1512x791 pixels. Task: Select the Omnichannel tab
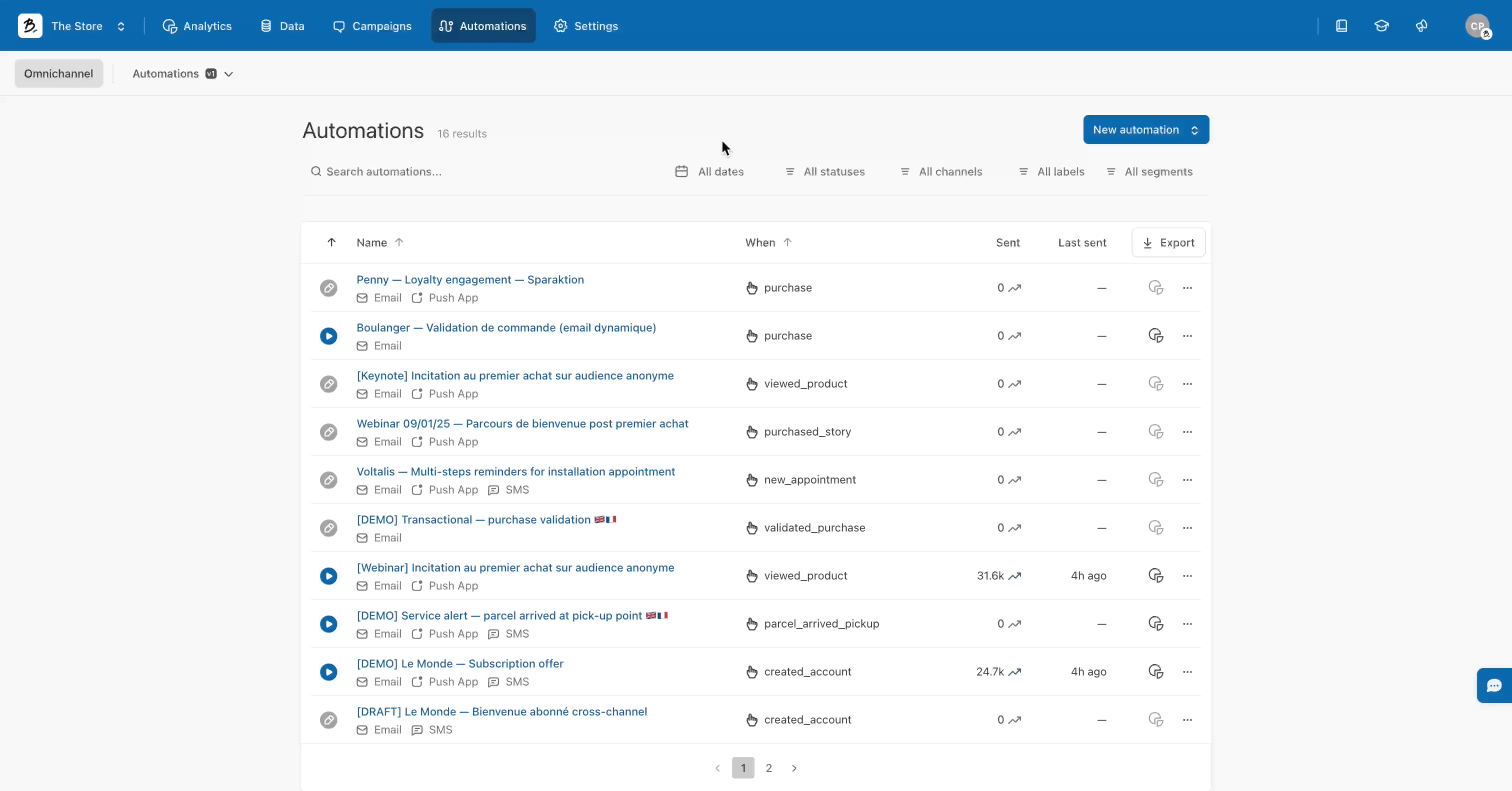[58, 73]
